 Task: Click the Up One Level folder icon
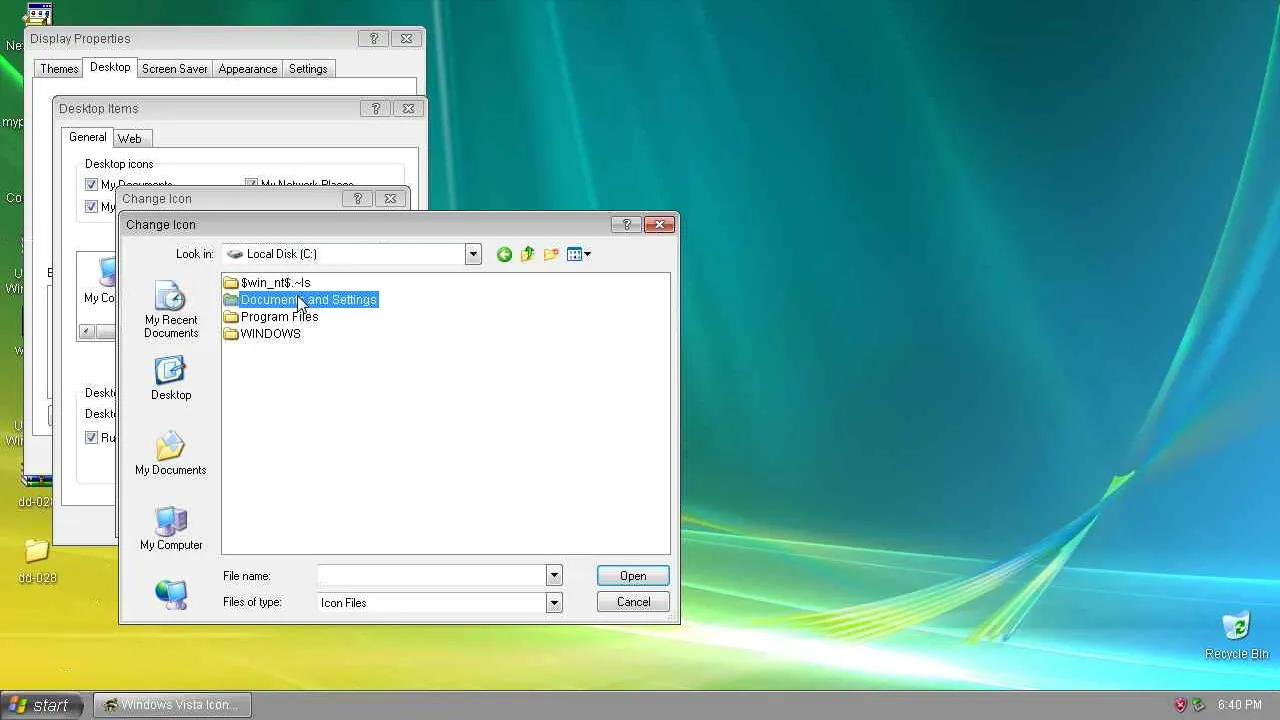(x=527, y=254)
